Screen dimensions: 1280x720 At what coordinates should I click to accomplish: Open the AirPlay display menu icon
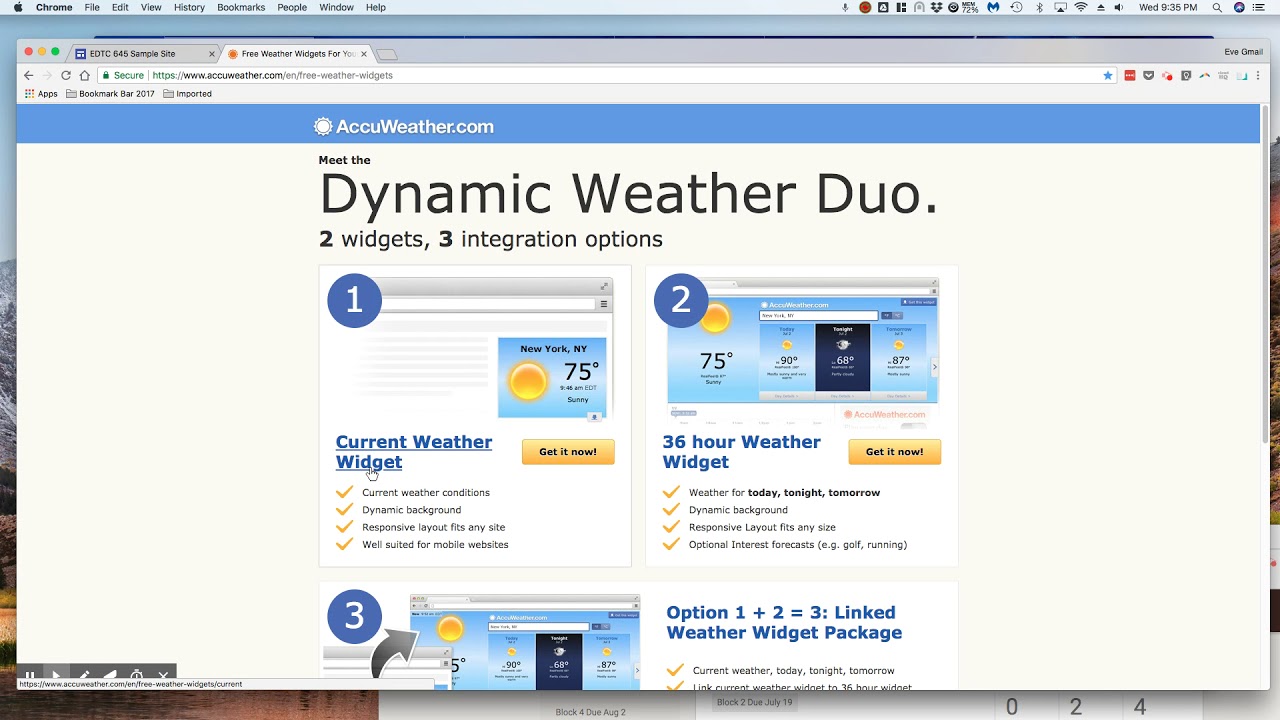1060,7
